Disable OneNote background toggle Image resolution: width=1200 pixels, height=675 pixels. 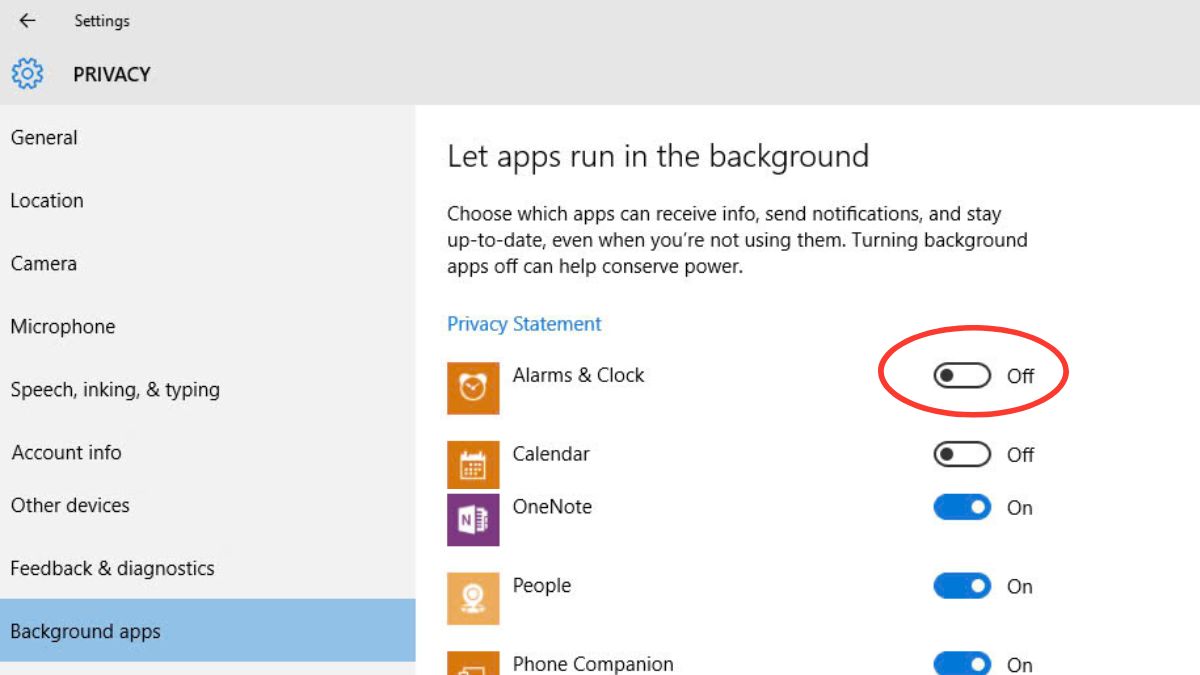coord(962,508)
